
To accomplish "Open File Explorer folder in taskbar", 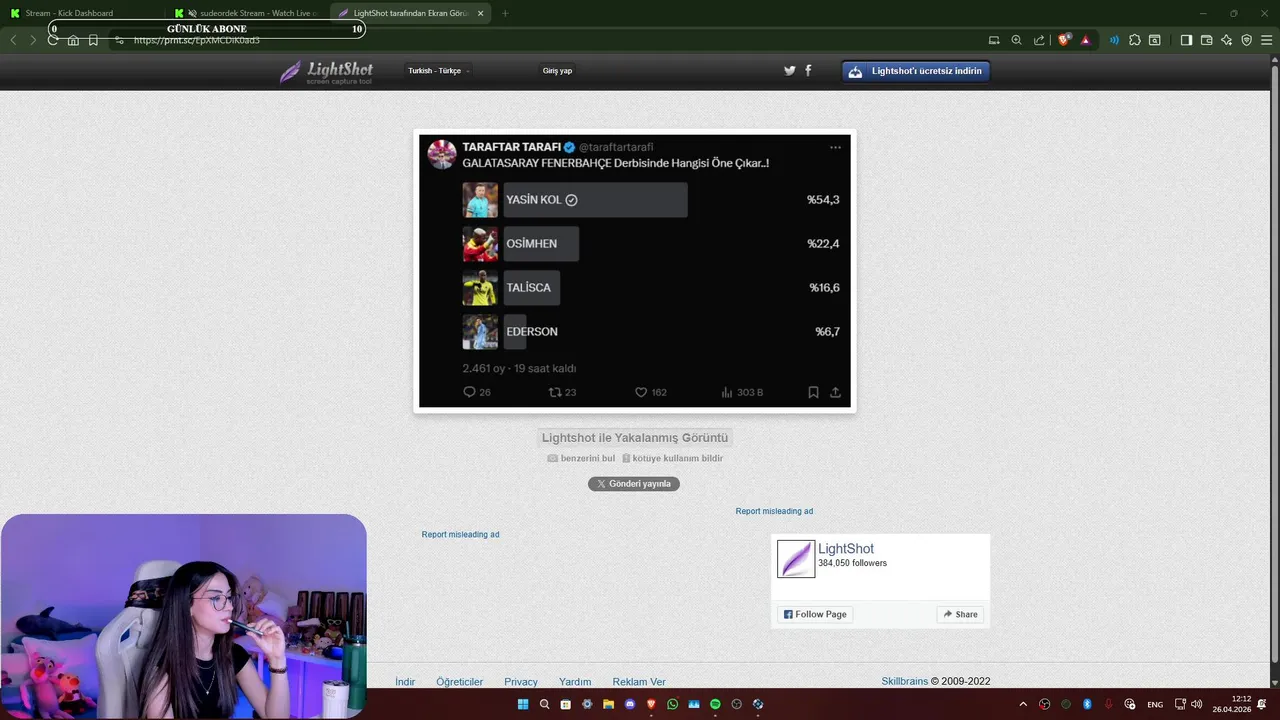I will (x=608, y=704).
